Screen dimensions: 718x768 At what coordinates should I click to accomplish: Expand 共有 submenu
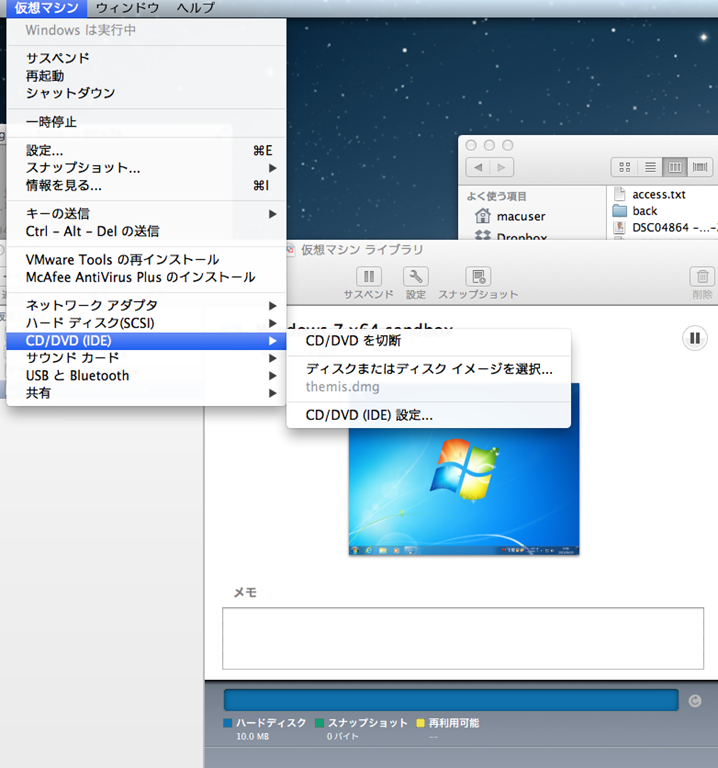pyautogui.click(x=146, y=393)
